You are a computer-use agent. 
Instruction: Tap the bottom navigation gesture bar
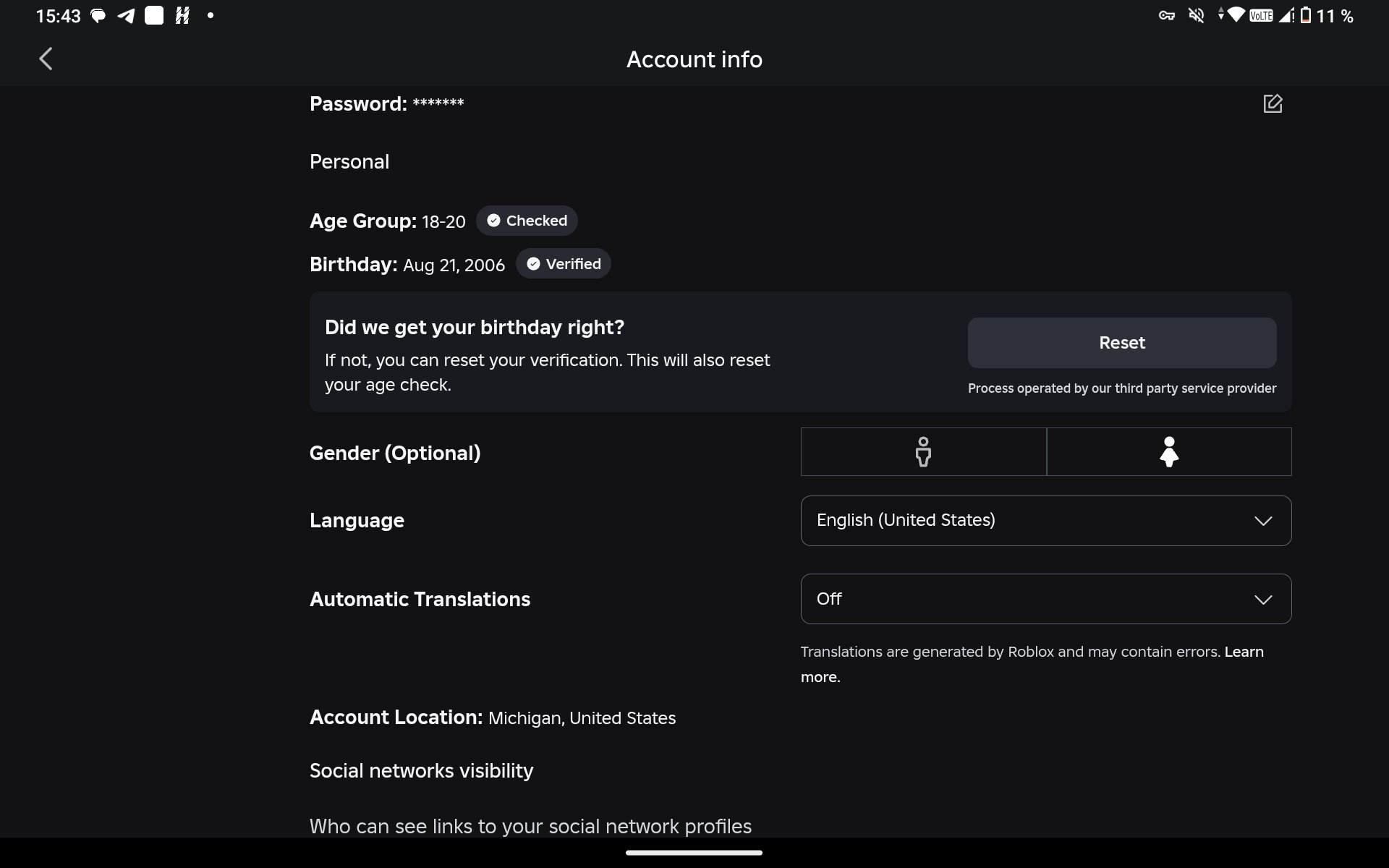pyautogui.click(x=694, y=853)
